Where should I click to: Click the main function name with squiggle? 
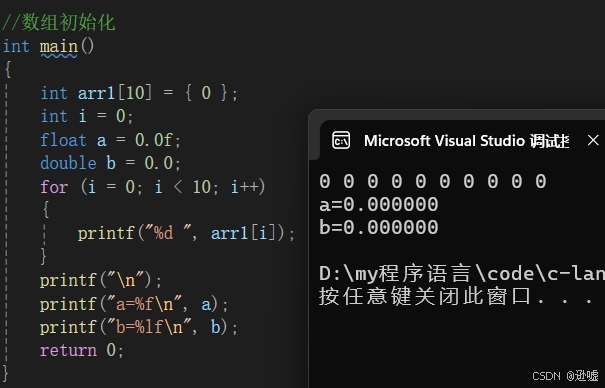59,47
